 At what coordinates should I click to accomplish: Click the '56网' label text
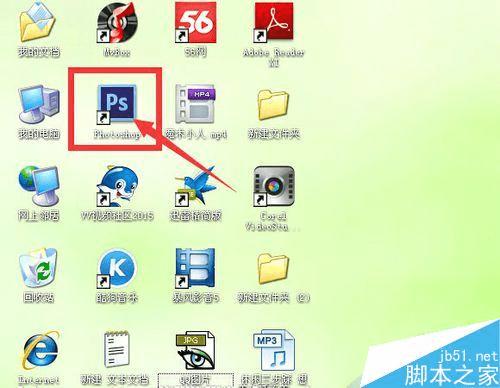196,52
